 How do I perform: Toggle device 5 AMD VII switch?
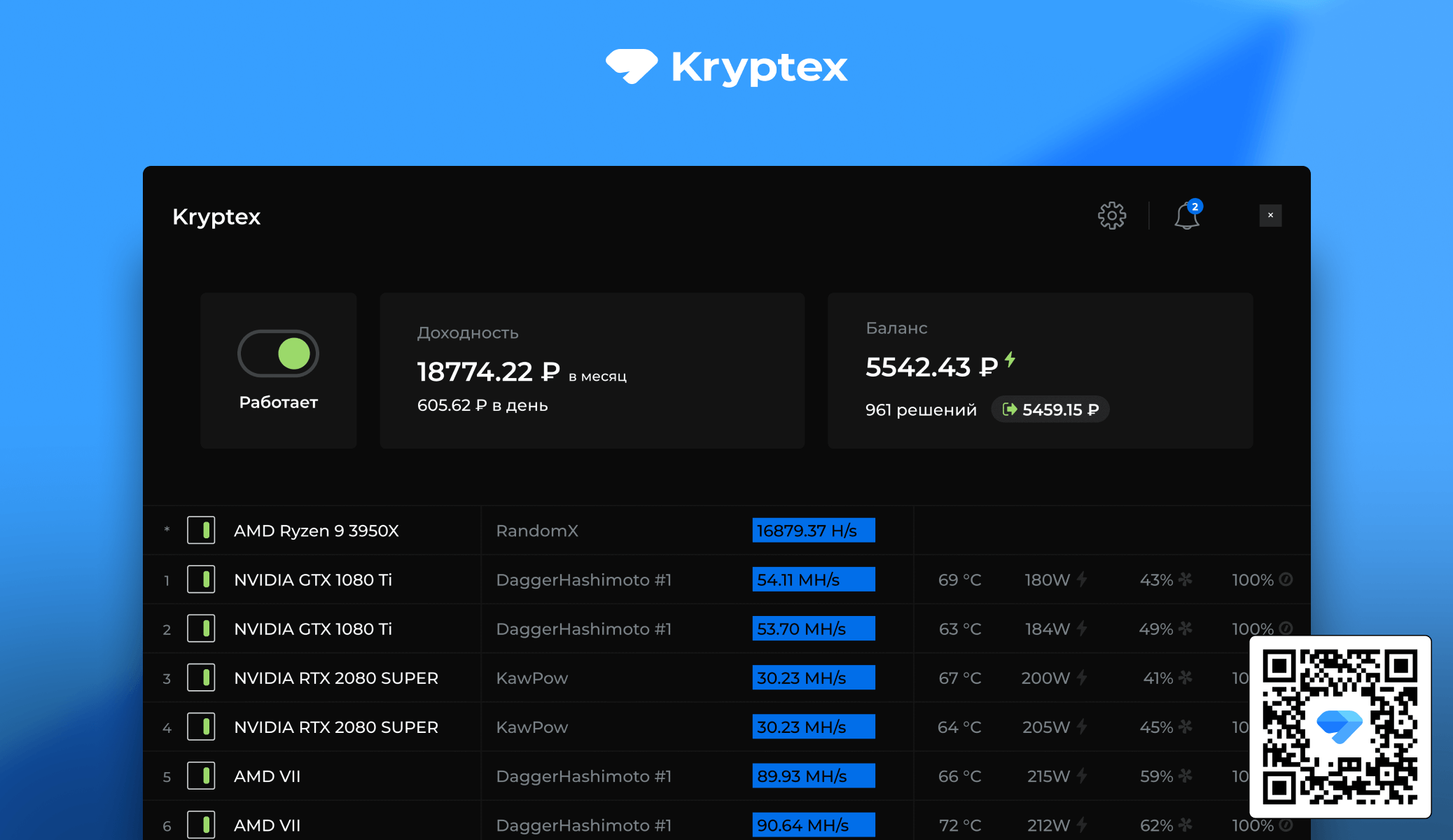pyautogui.click(x=201, y=776)
